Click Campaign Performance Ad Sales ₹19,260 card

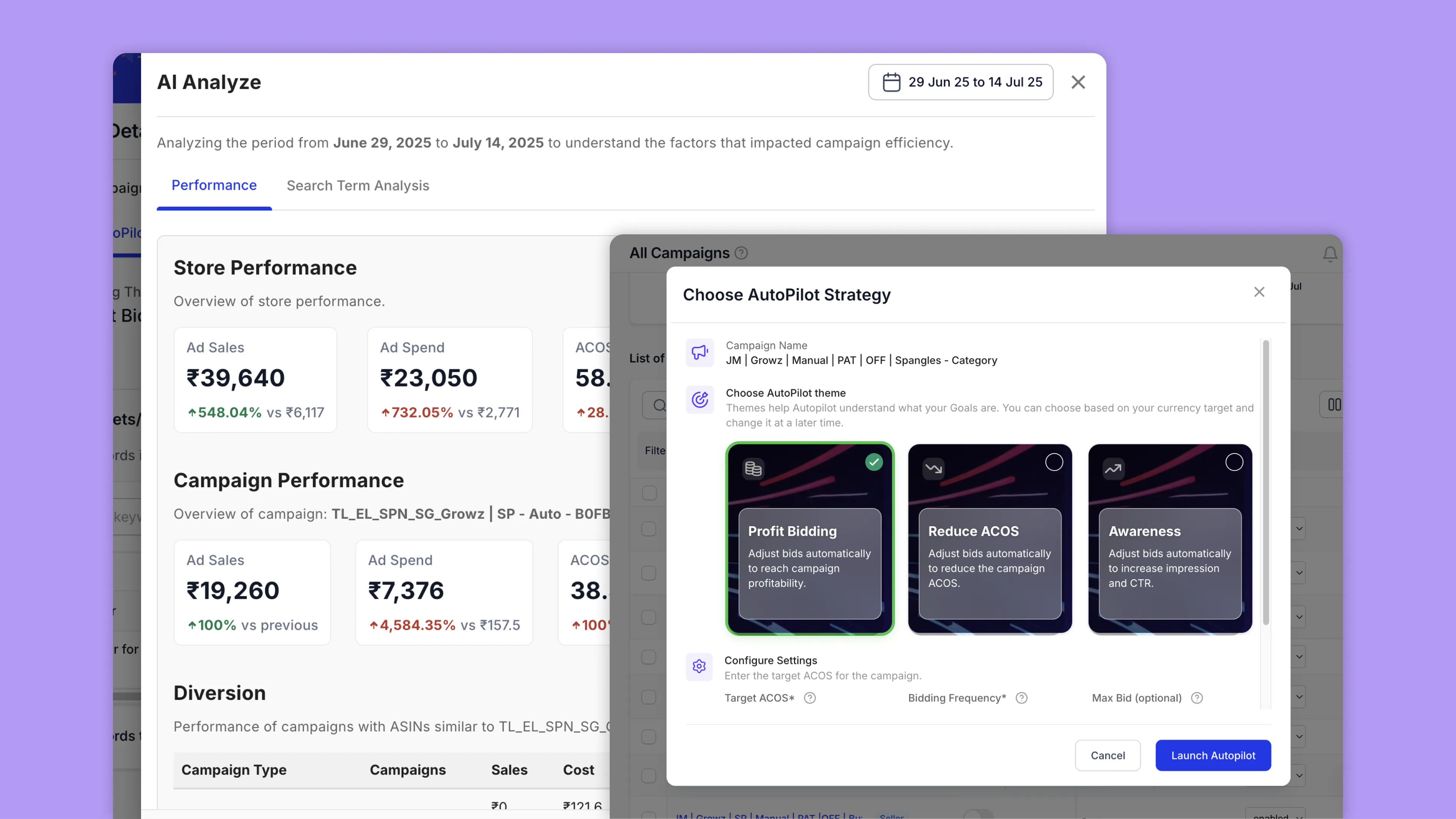(252, 592)
